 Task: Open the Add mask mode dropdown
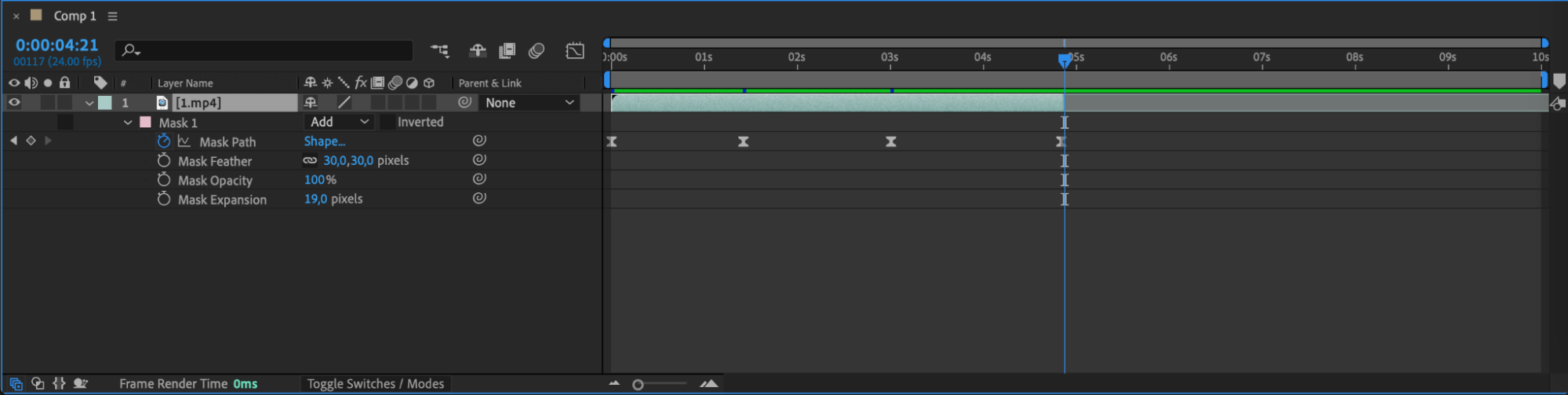338,122
